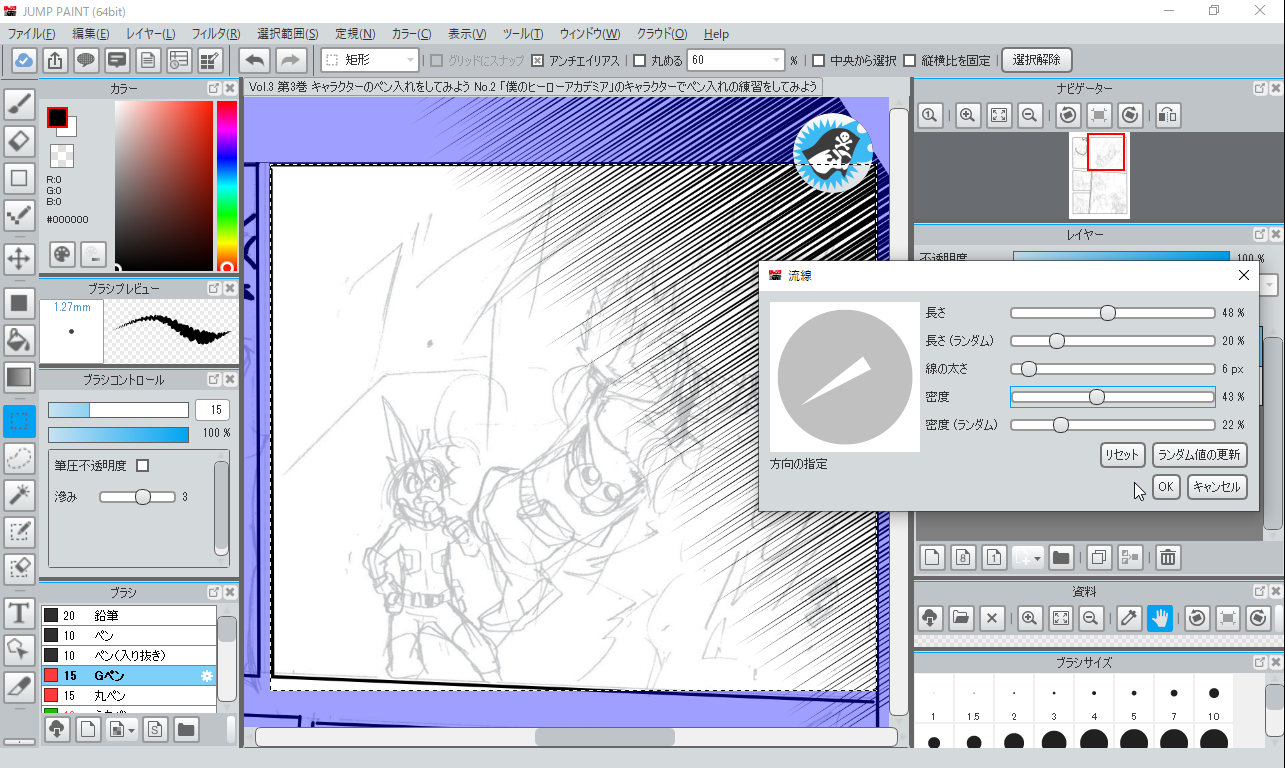Open the color palette icon in Color panel
This screenshot has height=768, width=1285.
coord(62,254)
